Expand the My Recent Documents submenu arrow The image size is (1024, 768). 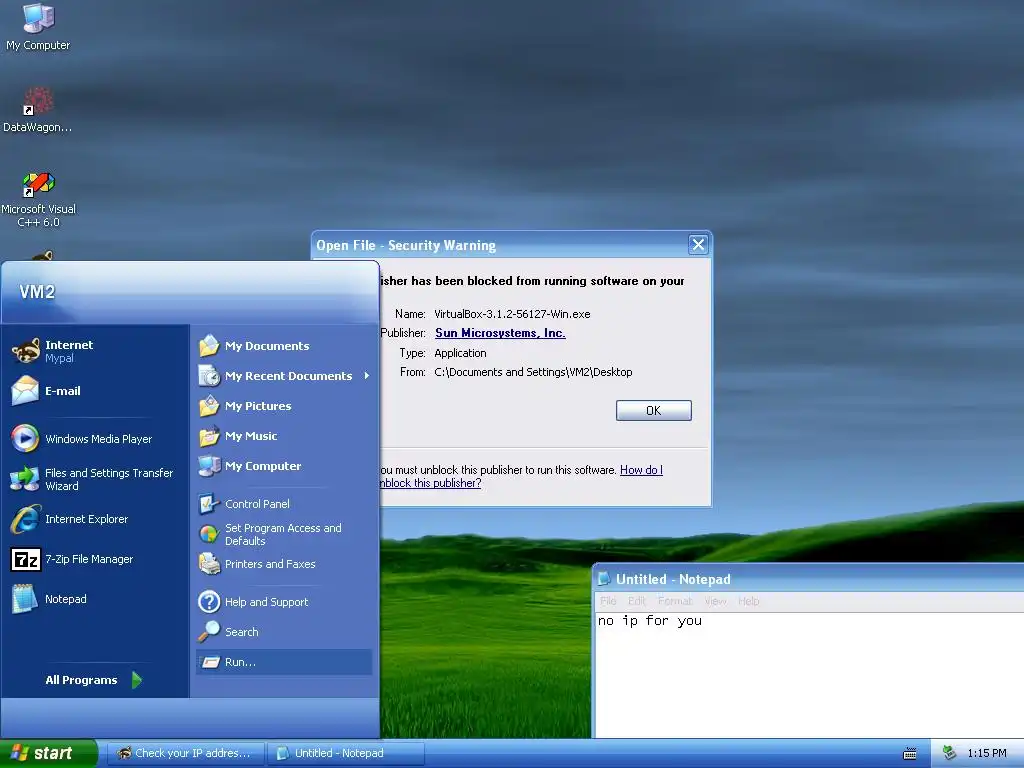[367, 376]
